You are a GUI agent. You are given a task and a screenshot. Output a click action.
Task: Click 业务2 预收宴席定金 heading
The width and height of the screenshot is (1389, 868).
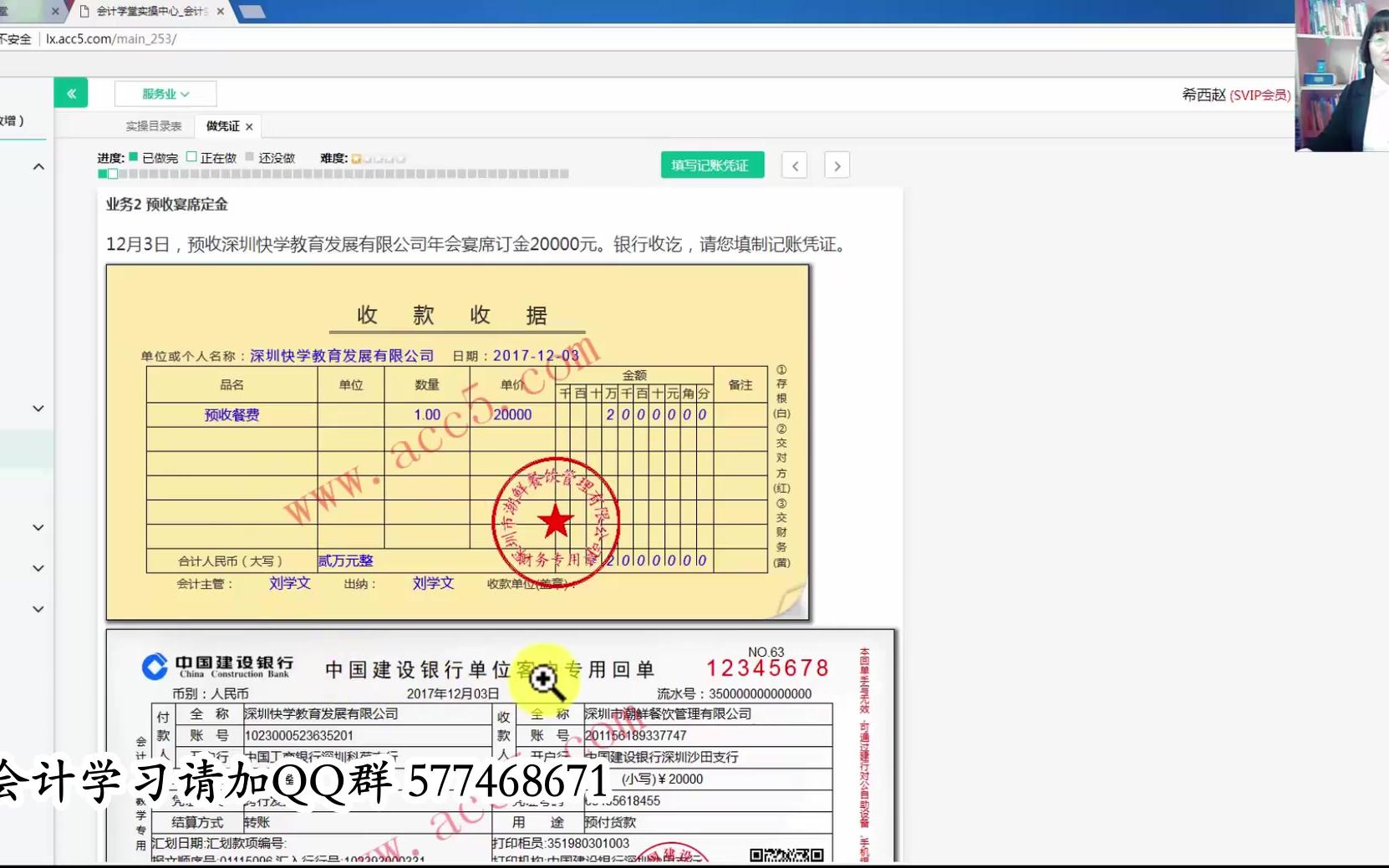(x=166, y=204)
